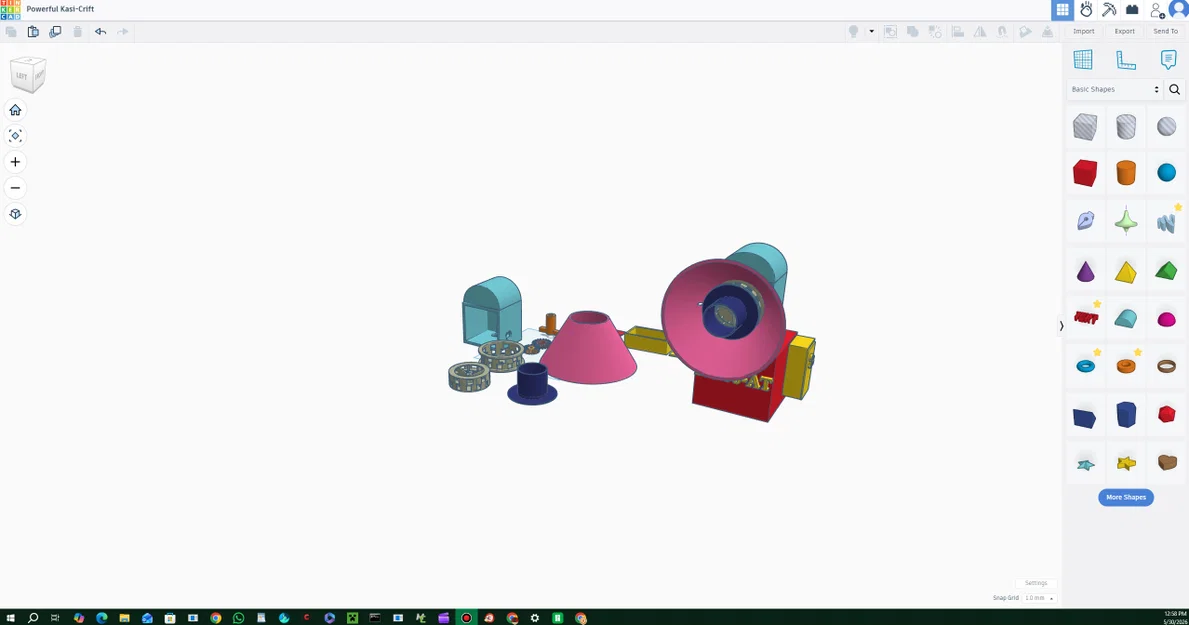Toggle the Cruise magnet tool
This screenshot has height=625, width=1189.
coord(1002,32)
